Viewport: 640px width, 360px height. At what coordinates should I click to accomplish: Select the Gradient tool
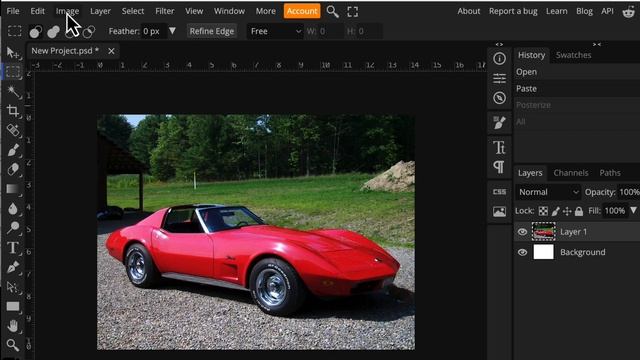13,189
